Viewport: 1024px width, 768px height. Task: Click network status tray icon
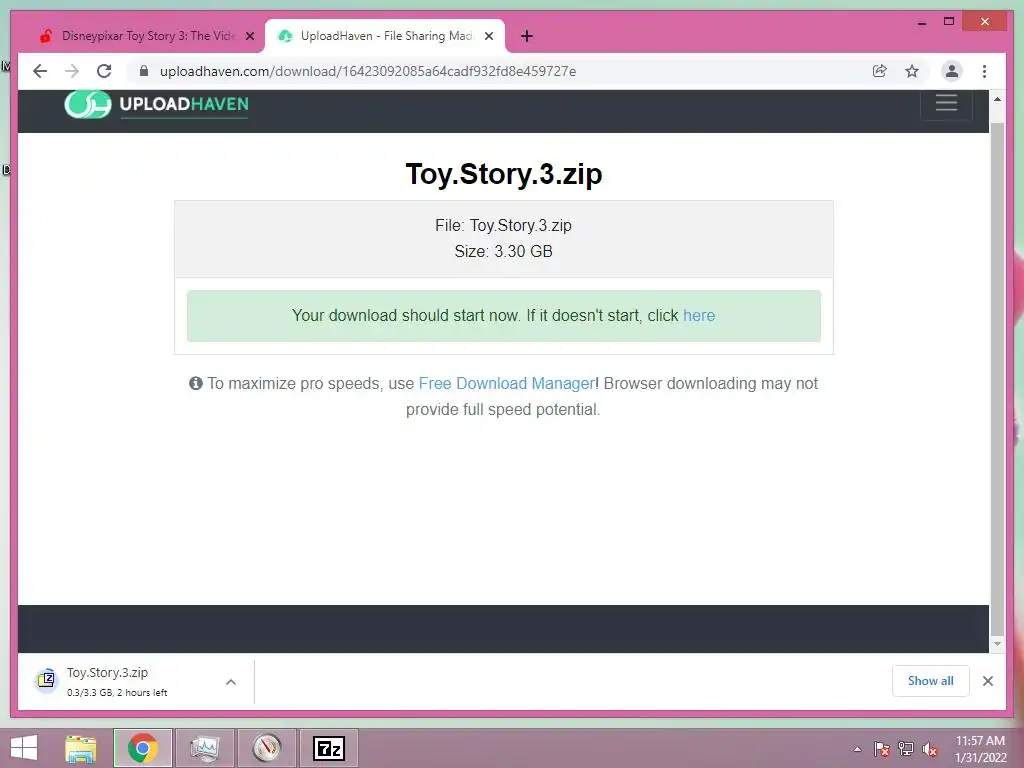click(906, 749)
